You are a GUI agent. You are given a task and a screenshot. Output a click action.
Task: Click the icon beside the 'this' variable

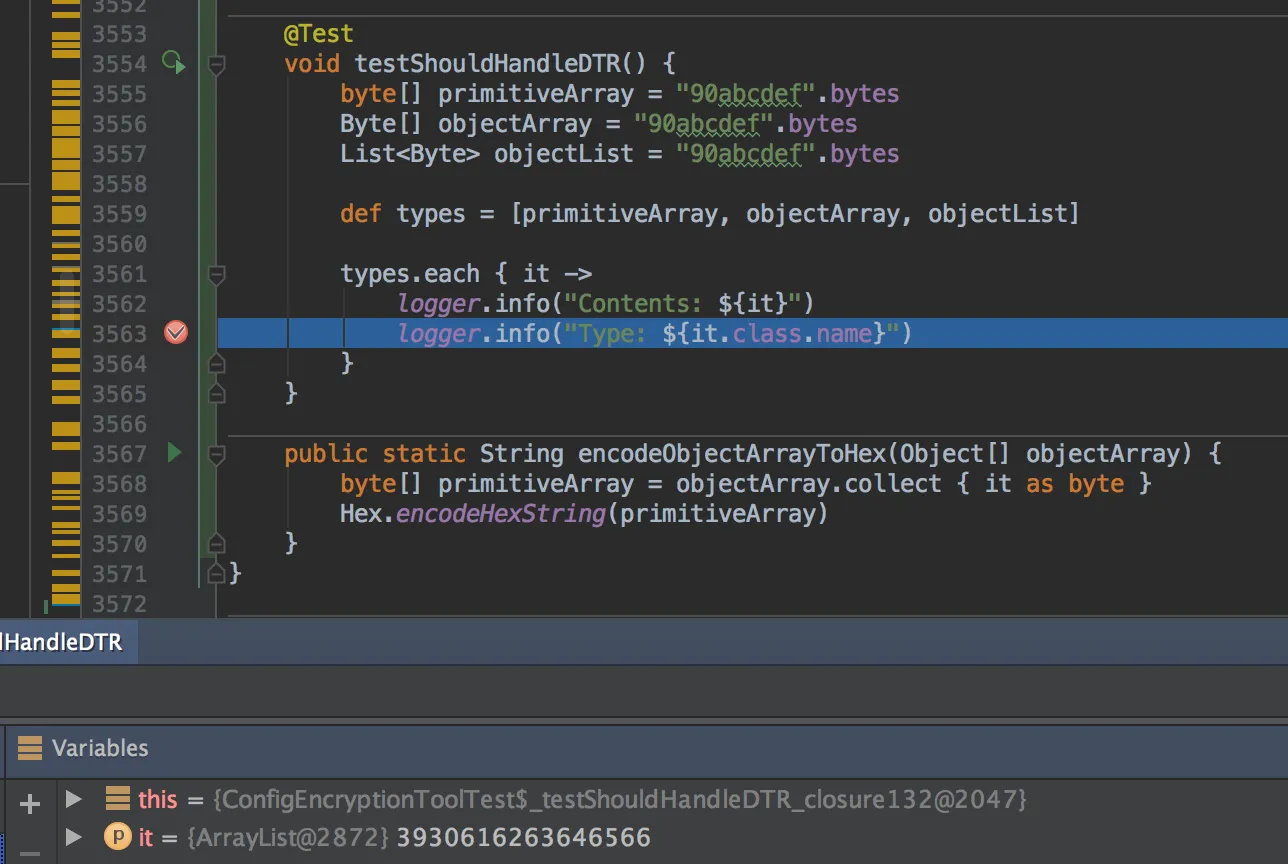coord(118,798)
